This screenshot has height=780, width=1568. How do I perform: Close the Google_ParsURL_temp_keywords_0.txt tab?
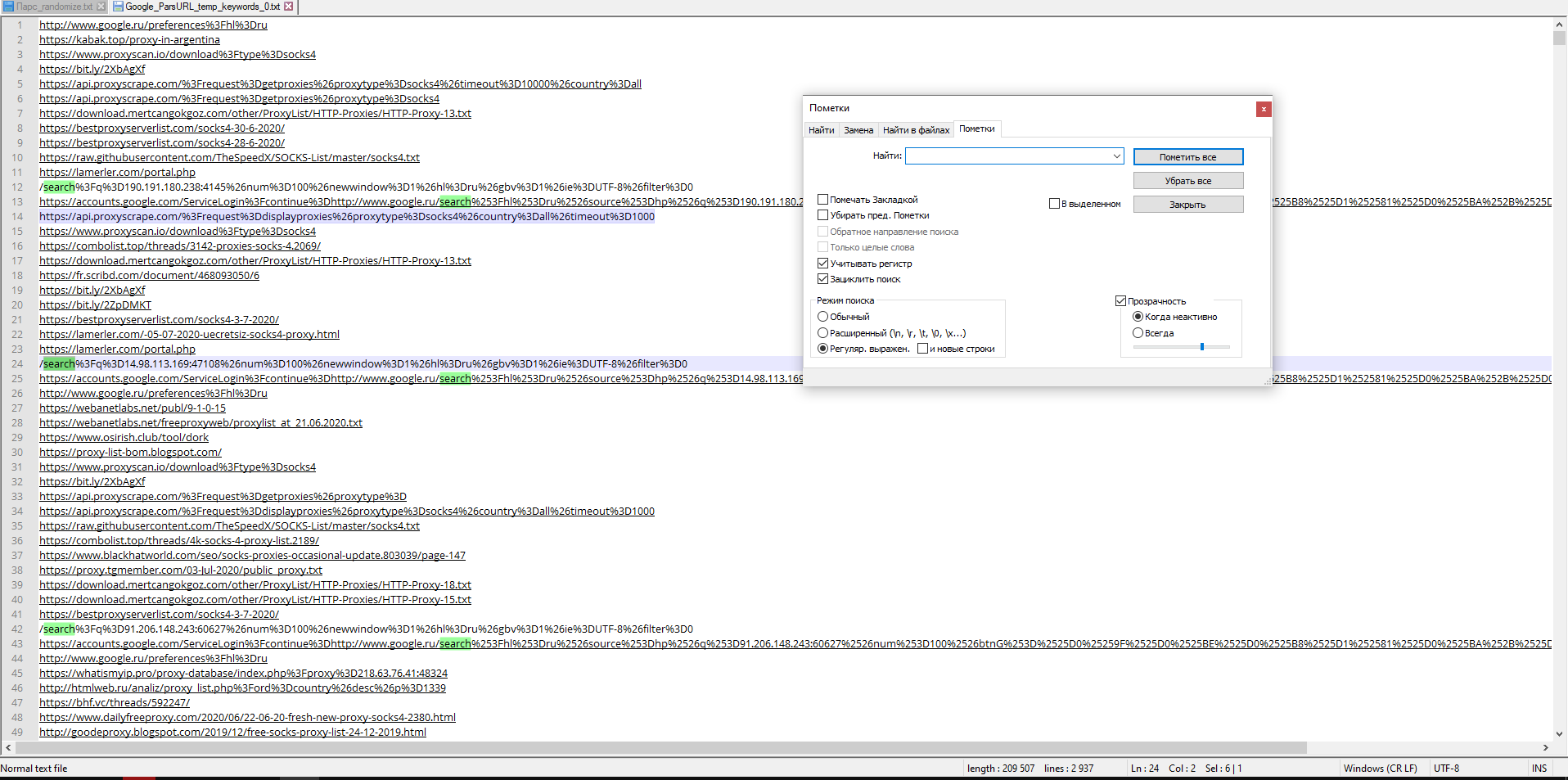pyautogui.click(x=288, y=7)
